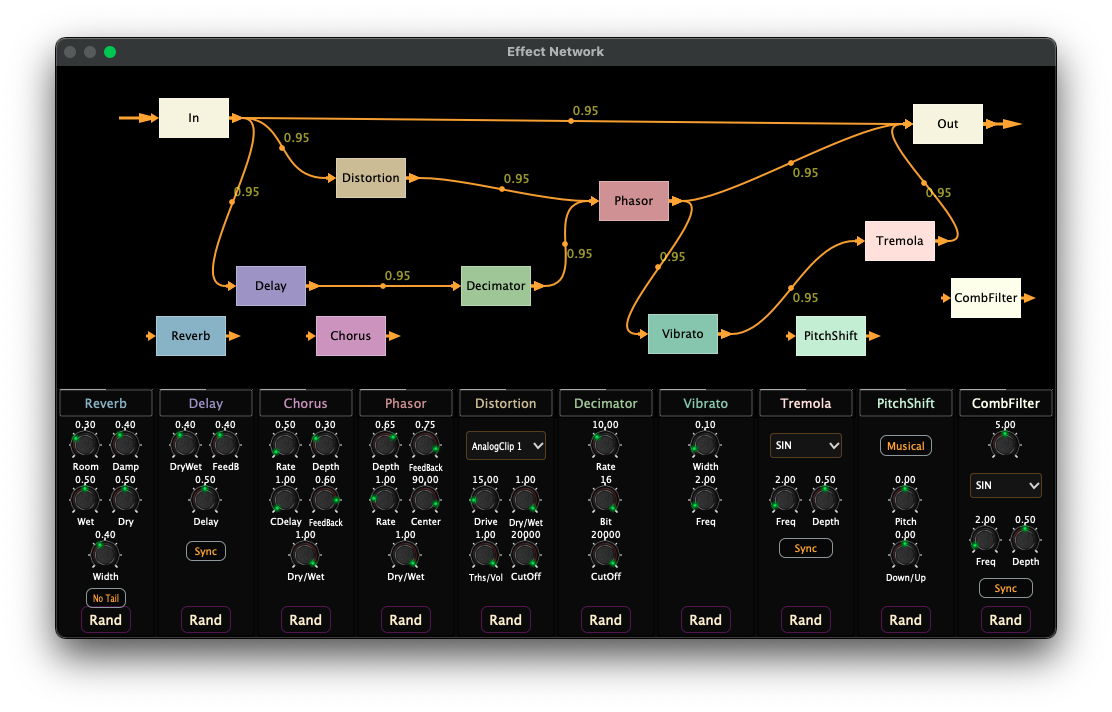
Task: Toggle Sync in the Tremola panel
Action: pyautogui.click(x=806, y=548)
